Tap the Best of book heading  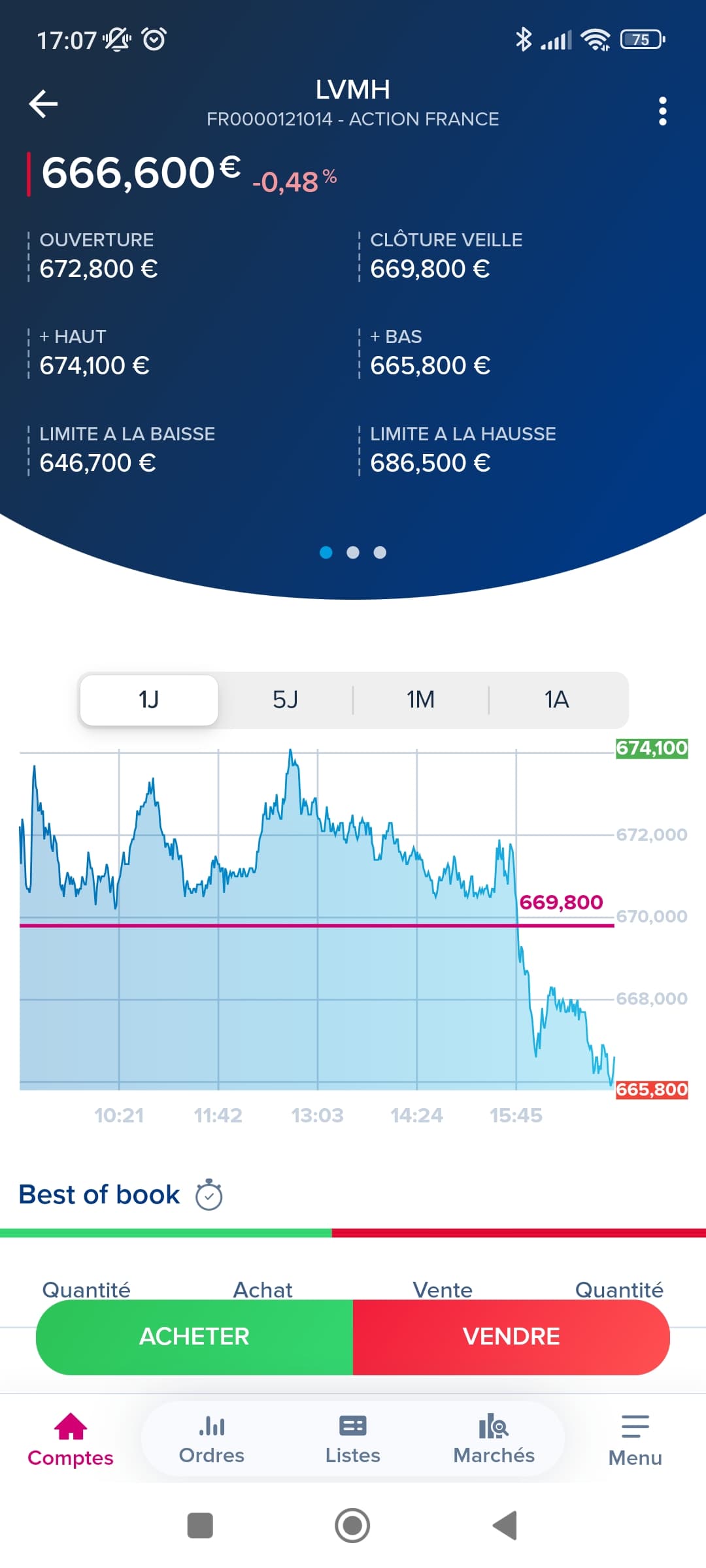point(99,1195)
